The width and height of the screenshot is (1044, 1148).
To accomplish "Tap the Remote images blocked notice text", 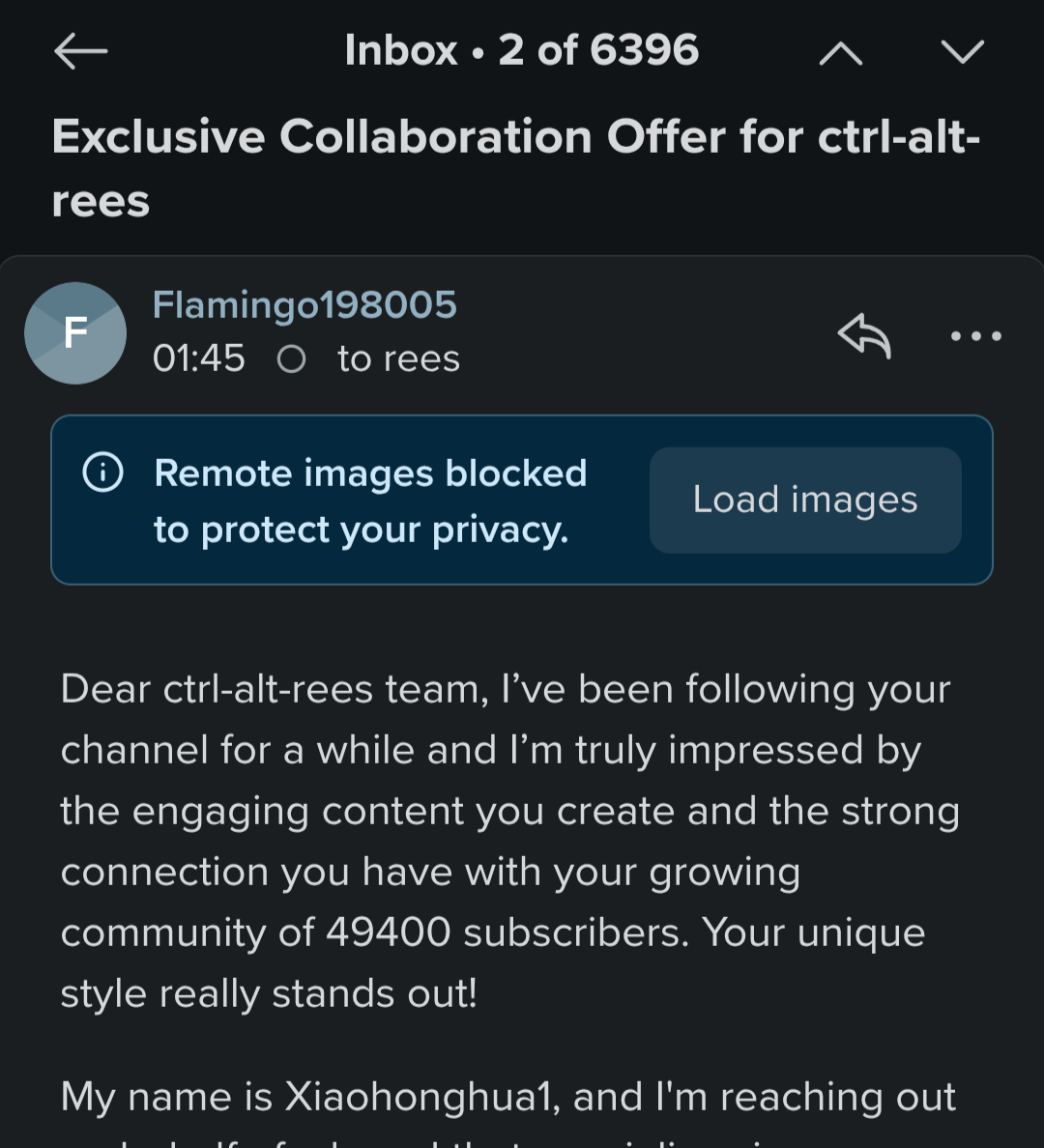I will pos(370,501).
